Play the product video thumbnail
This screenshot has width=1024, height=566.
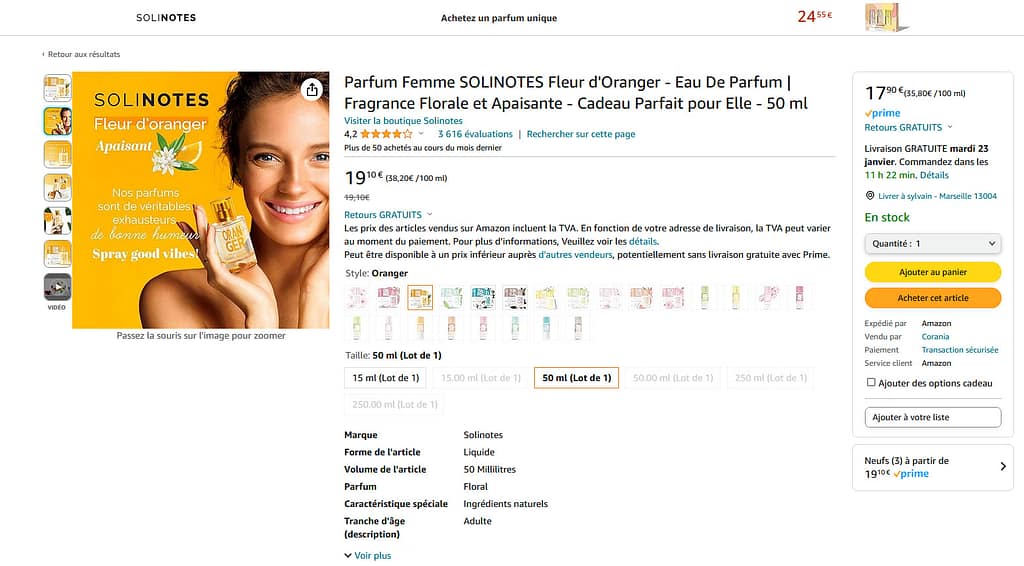[57, 287]
